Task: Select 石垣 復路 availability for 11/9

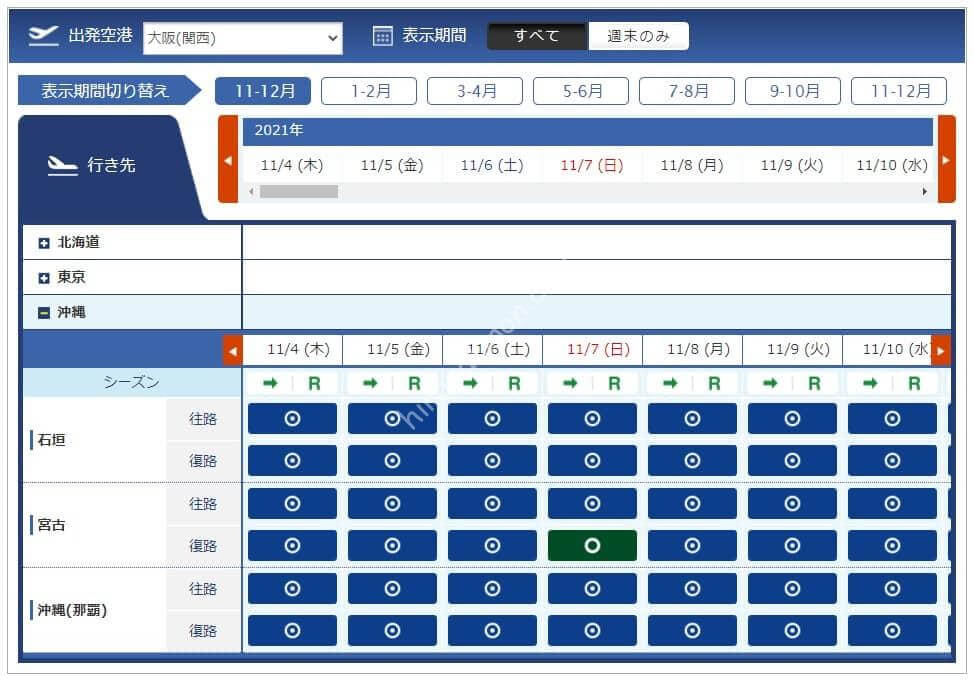Action: tap(792, 461)
